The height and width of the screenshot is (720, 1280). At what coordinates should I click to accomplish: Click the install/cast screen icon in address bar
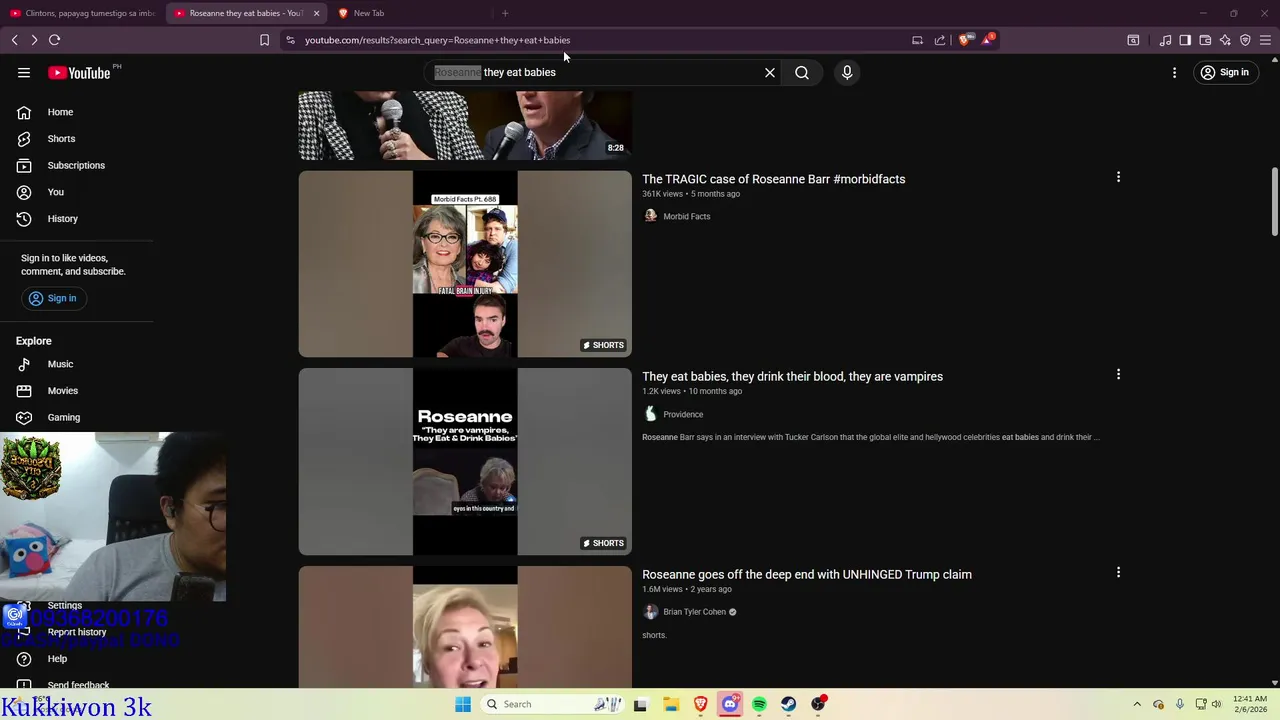pos(917,40)
